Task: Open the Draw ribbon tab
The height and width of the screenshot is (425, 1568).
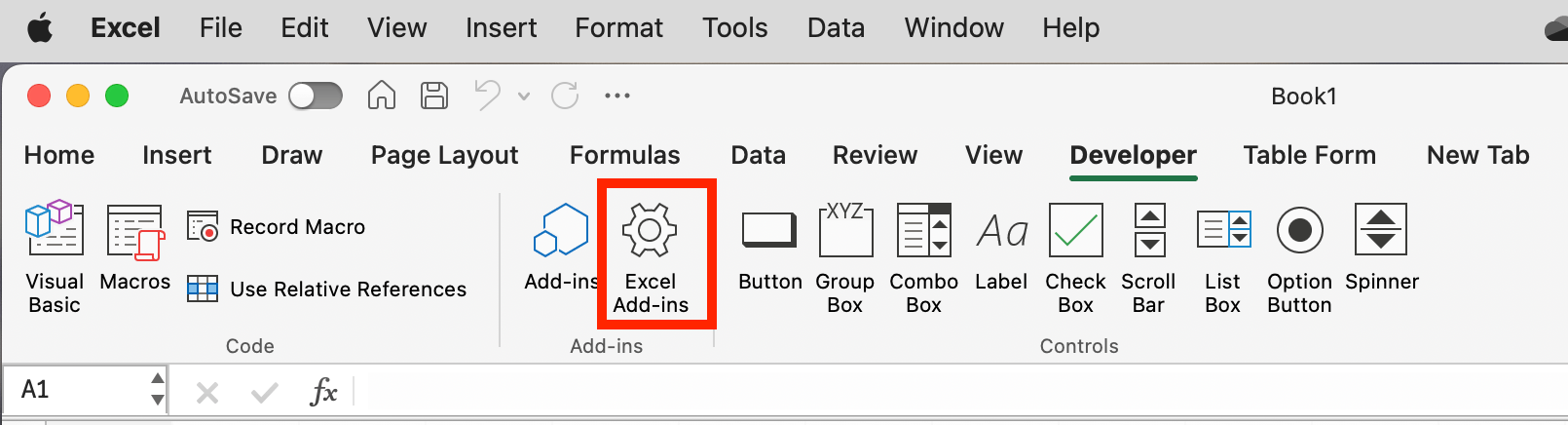Action: 292,155
